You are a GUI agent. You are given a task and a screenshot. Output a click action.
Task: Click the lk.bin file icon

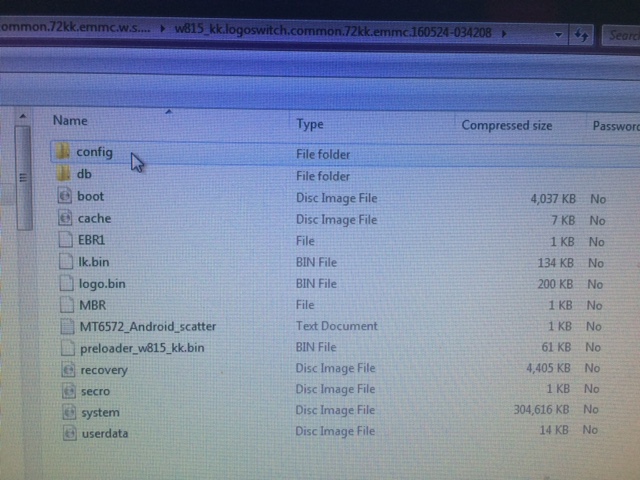click(66, 261)
